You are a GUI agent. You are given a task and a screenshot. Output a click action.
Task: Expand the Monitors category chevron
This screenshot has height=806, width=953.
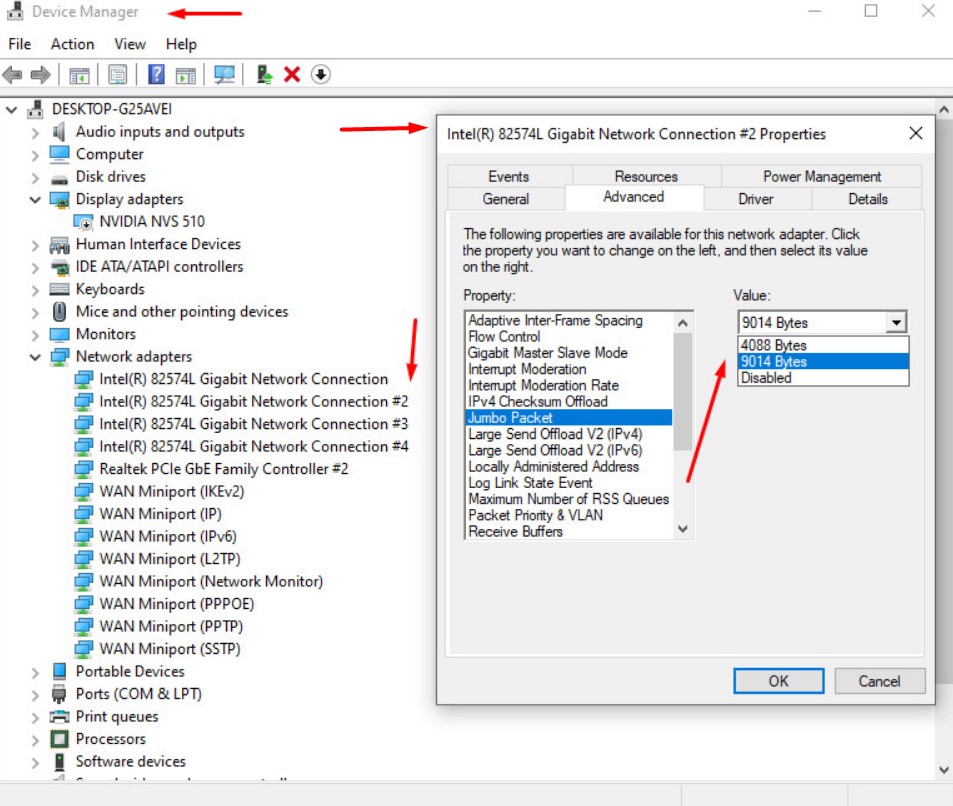(35, 335)
